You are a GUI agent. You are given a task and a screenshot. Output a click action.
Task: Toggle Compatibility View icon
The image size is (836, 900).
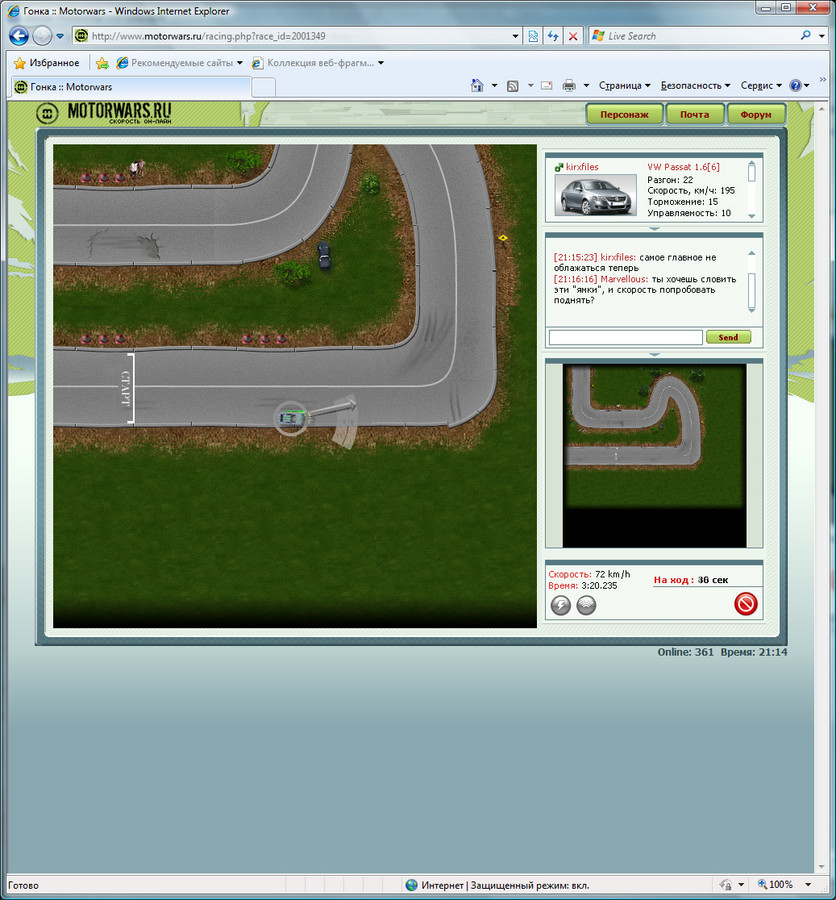533,36
